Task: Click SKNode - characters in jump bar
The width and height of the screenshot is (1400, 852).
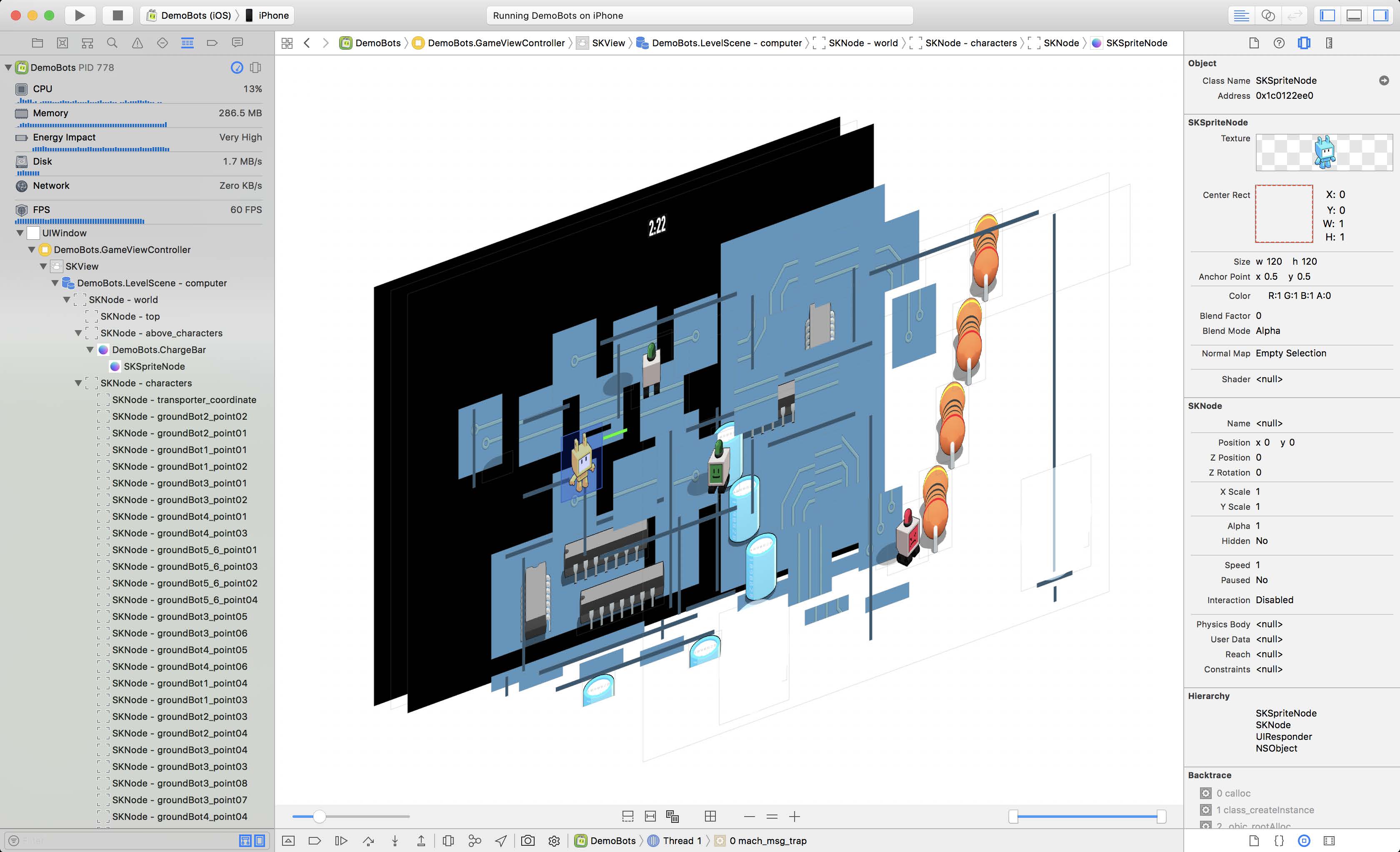Action: (x=964, y=43)
